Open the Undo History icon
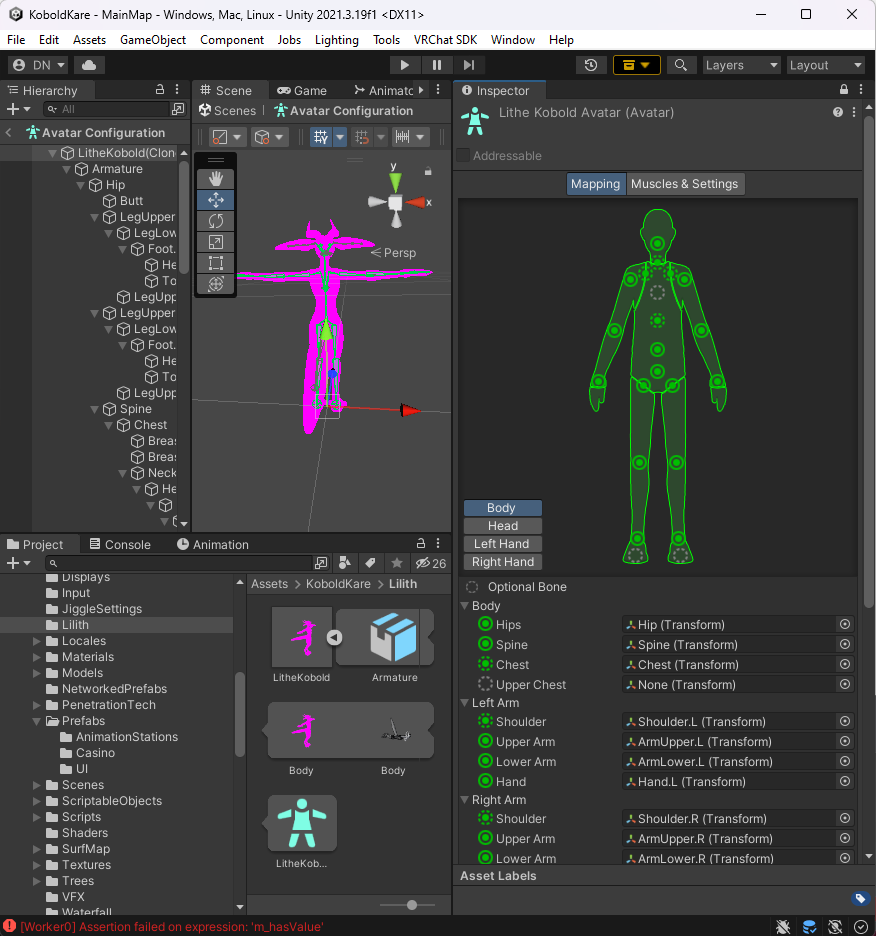Viewport: 876px width, 936px height. [591, 65]
